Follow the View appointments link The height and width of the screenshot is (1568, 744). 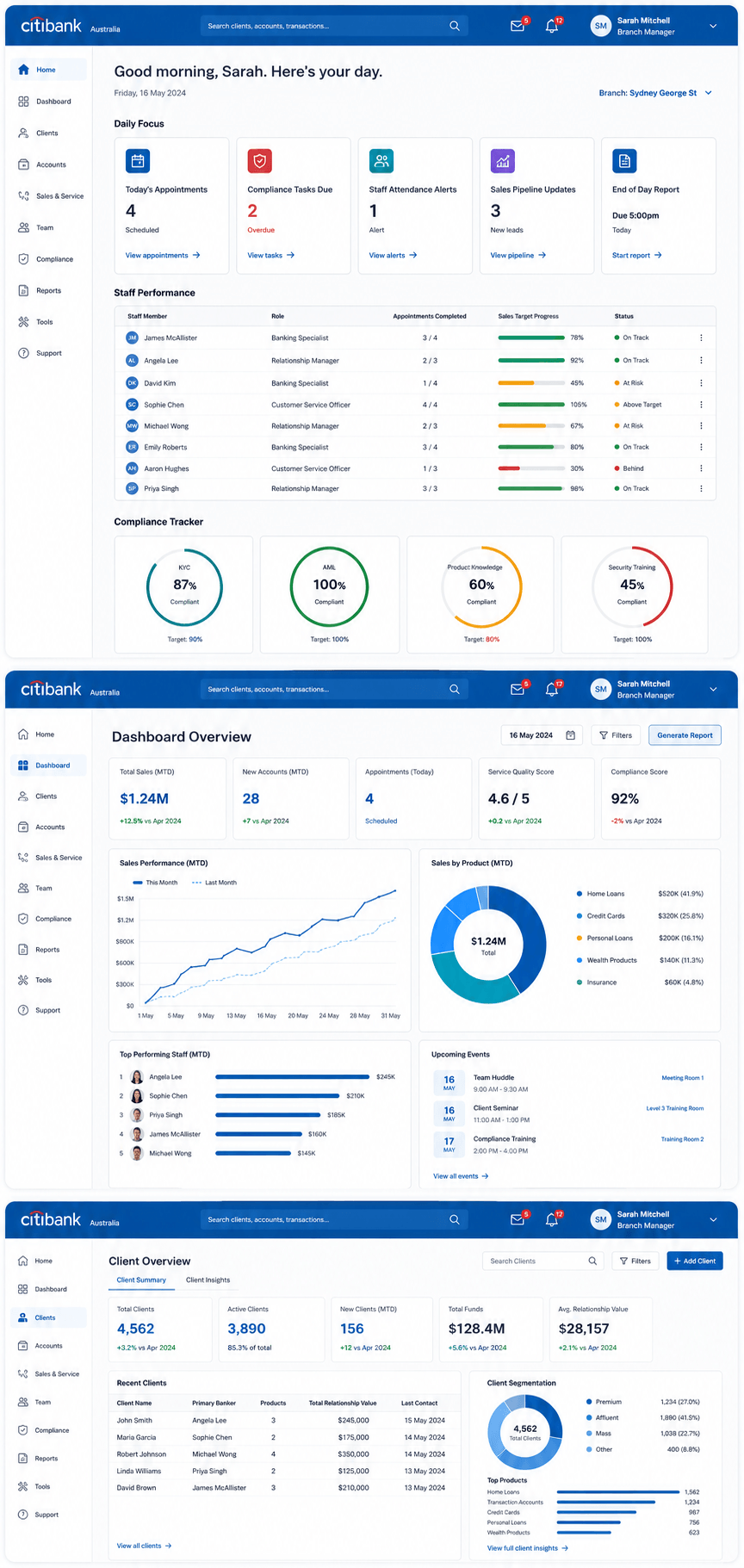coord(163,255)
